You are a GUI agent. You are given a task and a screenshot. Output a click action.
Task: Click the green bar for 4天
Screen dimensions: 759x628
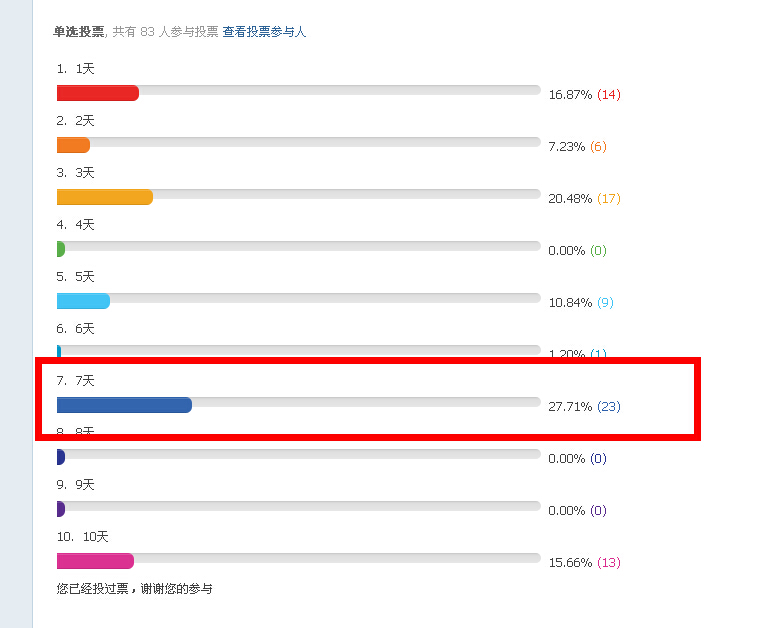[x=61, y=249]
